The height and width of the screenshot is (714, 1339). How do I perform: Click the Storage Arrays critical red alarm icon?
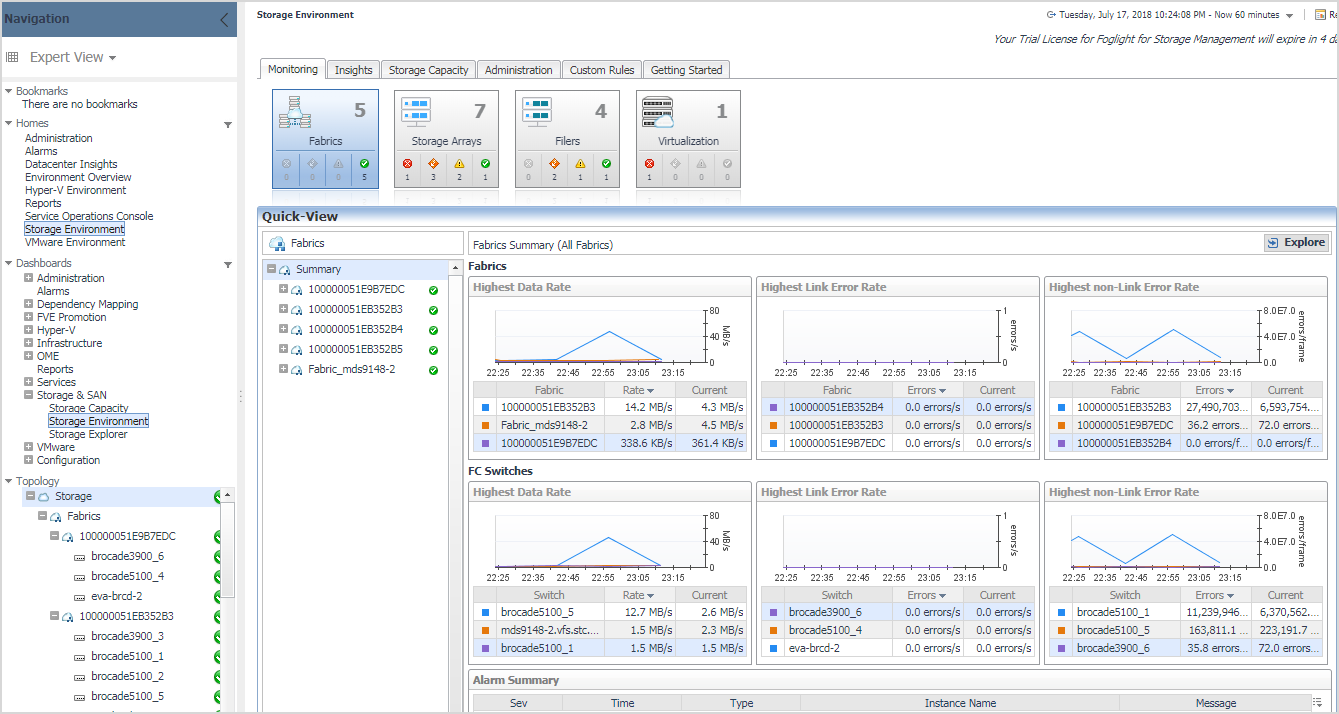tap(407, 164)
